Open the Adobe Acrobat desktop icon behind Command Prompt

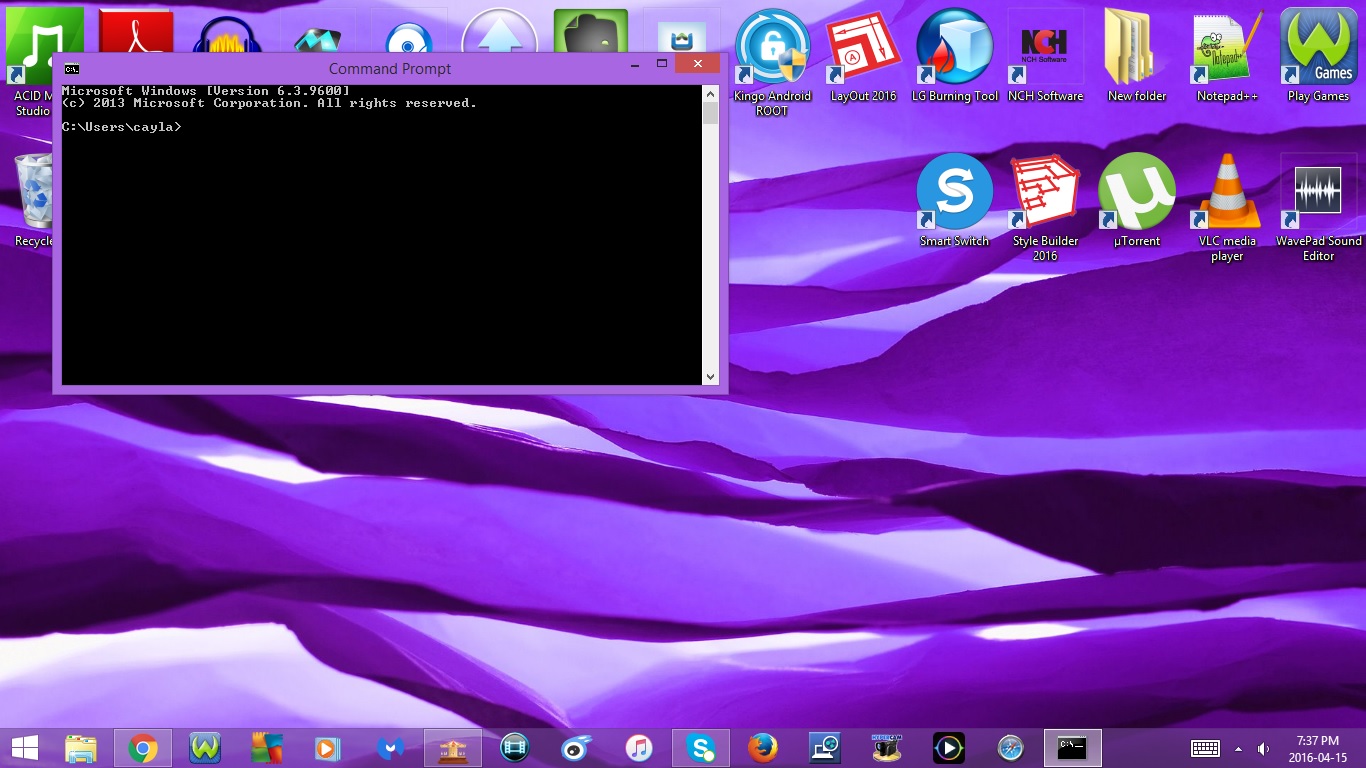pyautogui.click(x=136, y=30)
